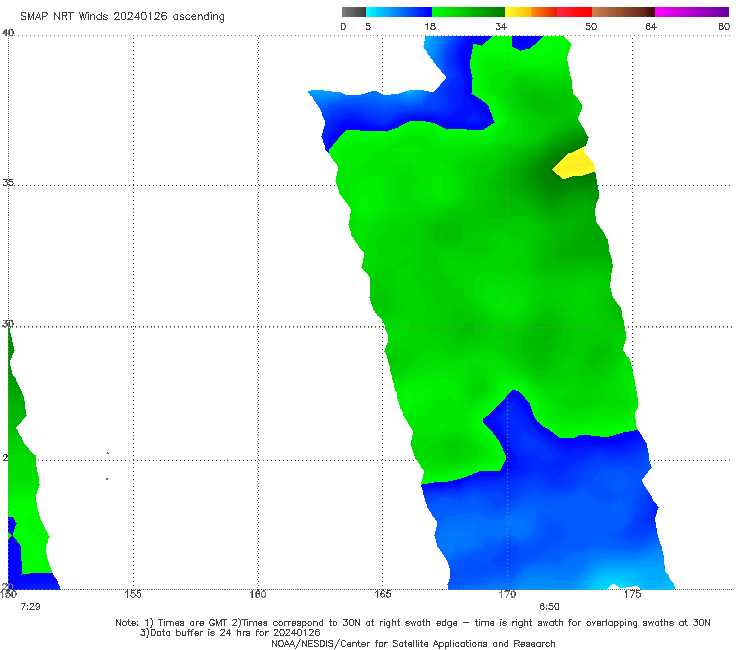The width and height of the screenshot is (740, 650).
Task: Click the color bar label '18'
Action: [x=430, y=26]
